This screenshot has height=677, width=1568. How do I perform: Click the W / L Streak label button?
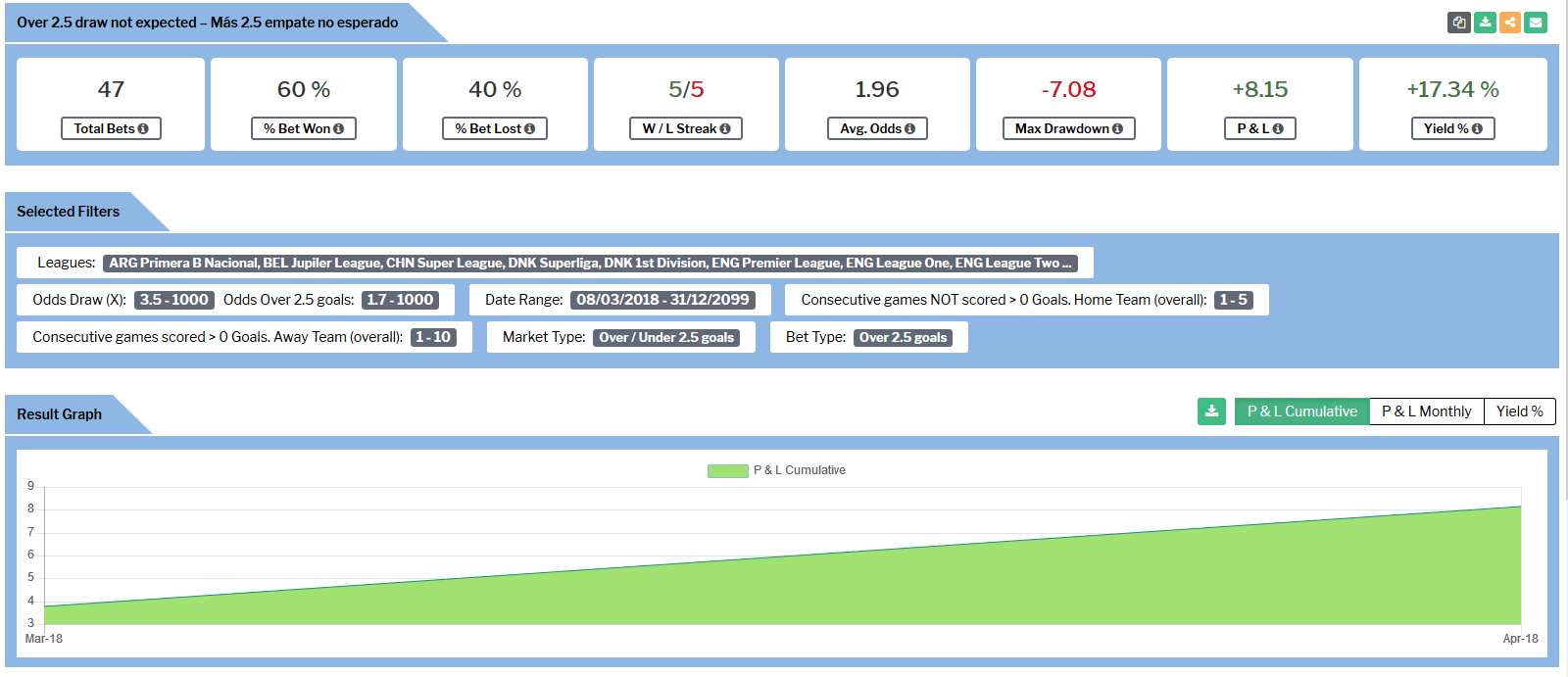[x=686, y=128]
